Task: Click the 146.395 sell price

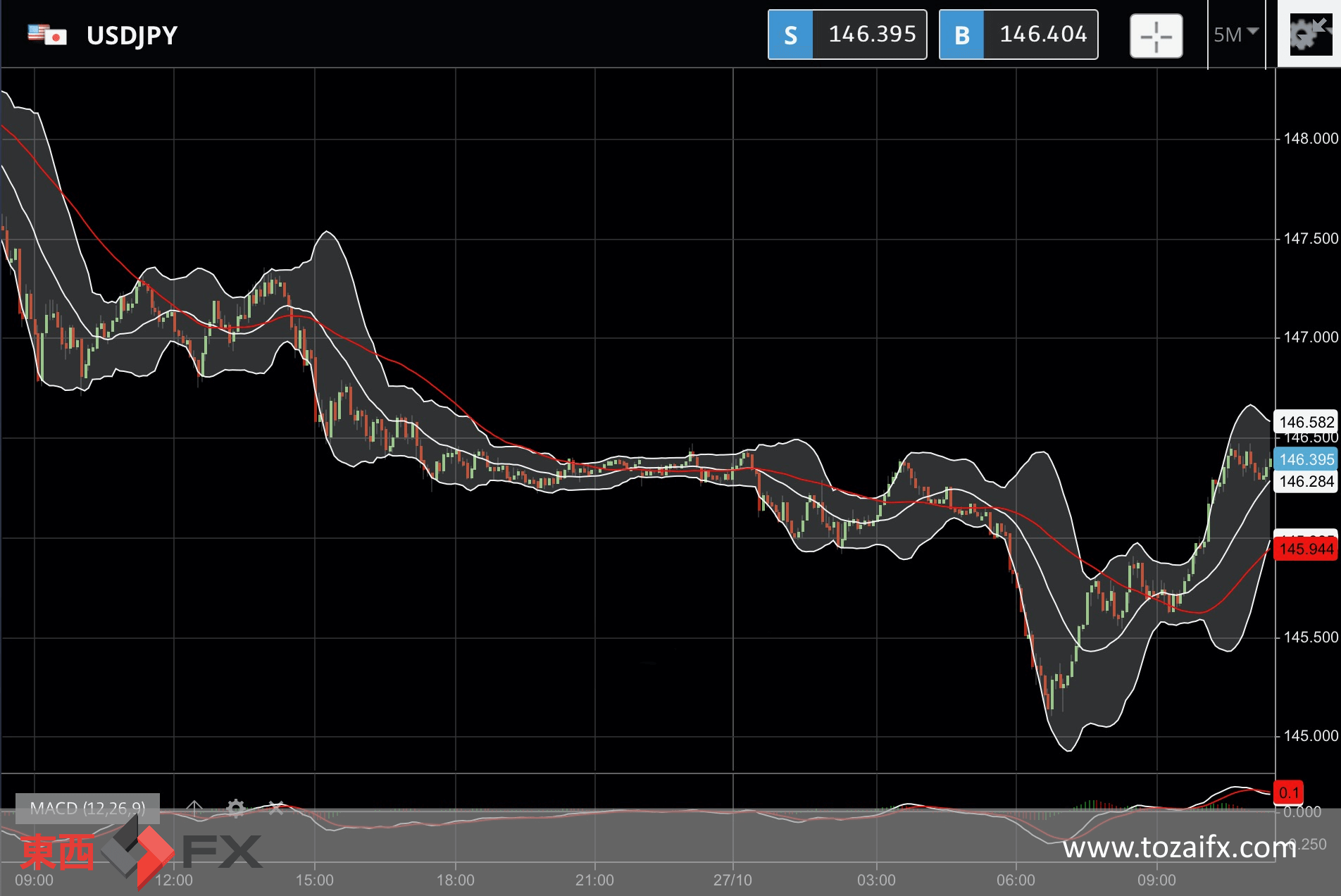Action: 872,34
